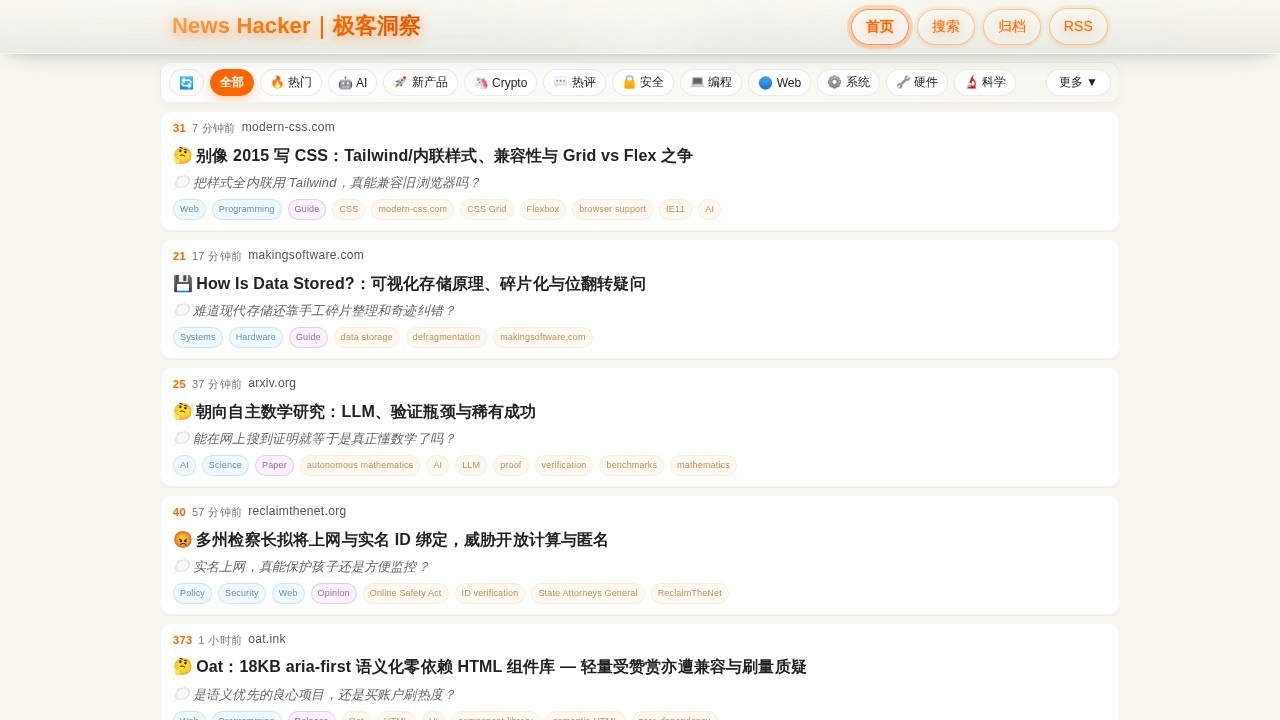Image resolution: width=1280 pixels, height=720 pixels.
Task: Filter by Crypto unicorn category
Action: tap(500, 83)
